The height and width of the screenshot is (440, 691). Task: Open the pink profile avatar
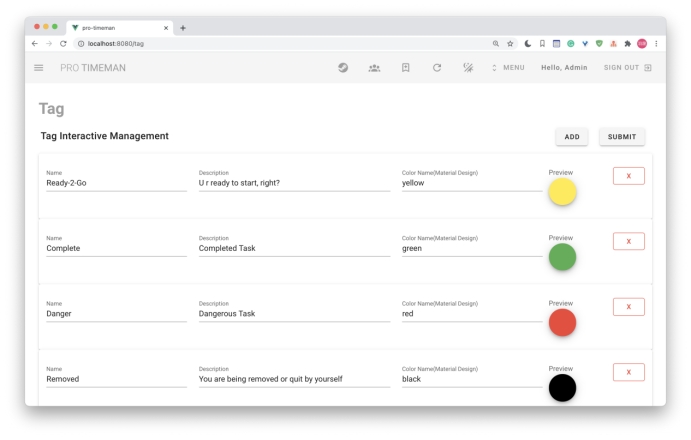pyautogui.click(x=642, y=44)
